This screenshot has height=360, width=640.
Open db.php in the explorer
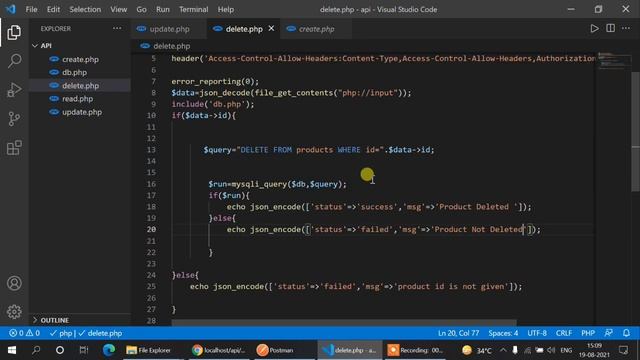tap(74, 72)
